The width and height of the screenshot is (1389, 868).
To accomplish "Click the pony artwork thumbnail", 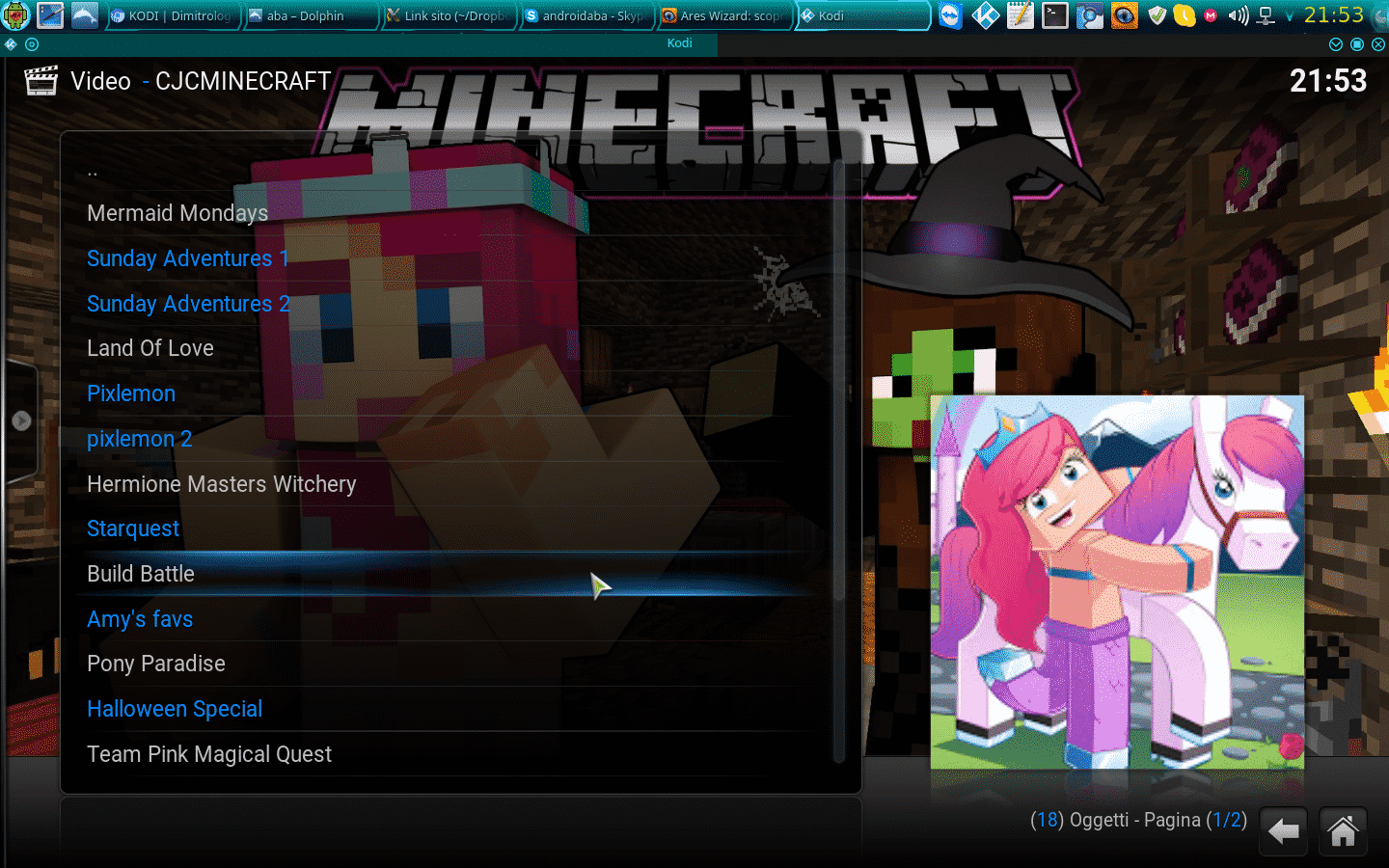I will 1117,582.
